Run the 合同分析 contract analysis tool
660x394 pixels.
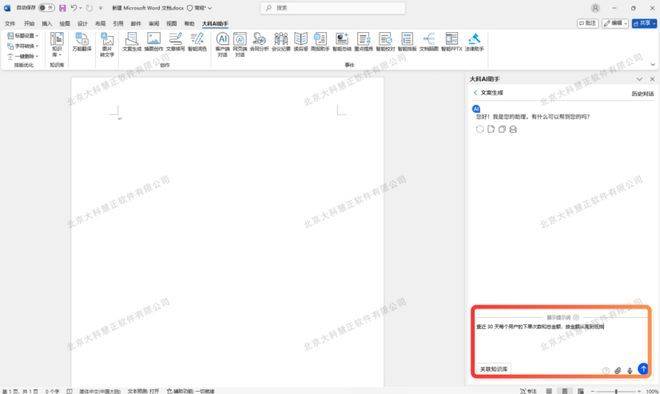pyautogui.click(x=259, y=42)
